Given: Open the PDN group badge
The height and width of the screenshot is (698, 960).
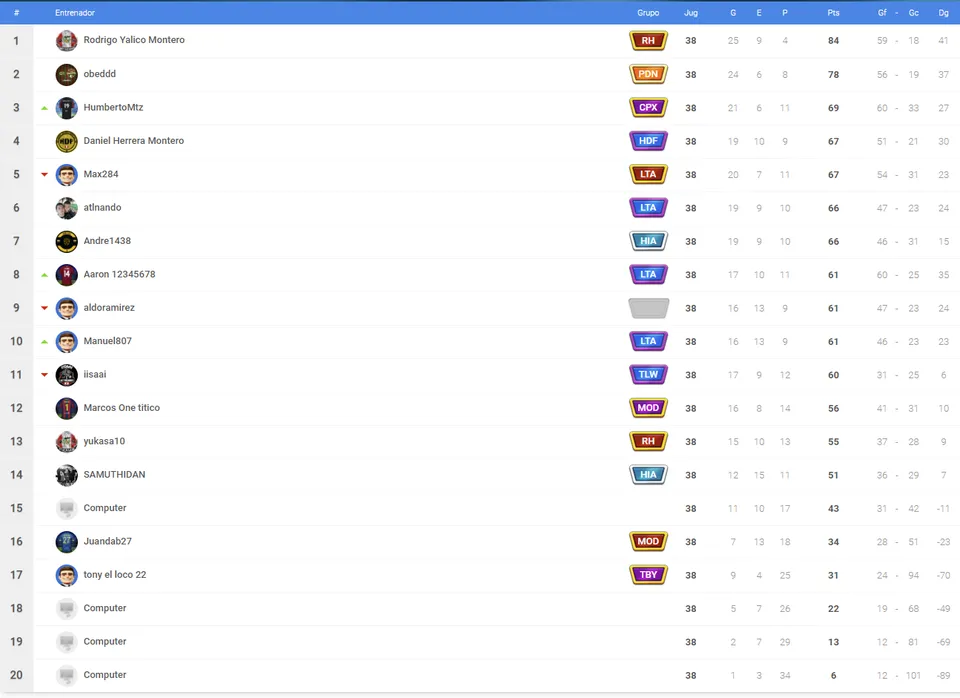Looking at the screenshot, I should (x=648, y=74).
